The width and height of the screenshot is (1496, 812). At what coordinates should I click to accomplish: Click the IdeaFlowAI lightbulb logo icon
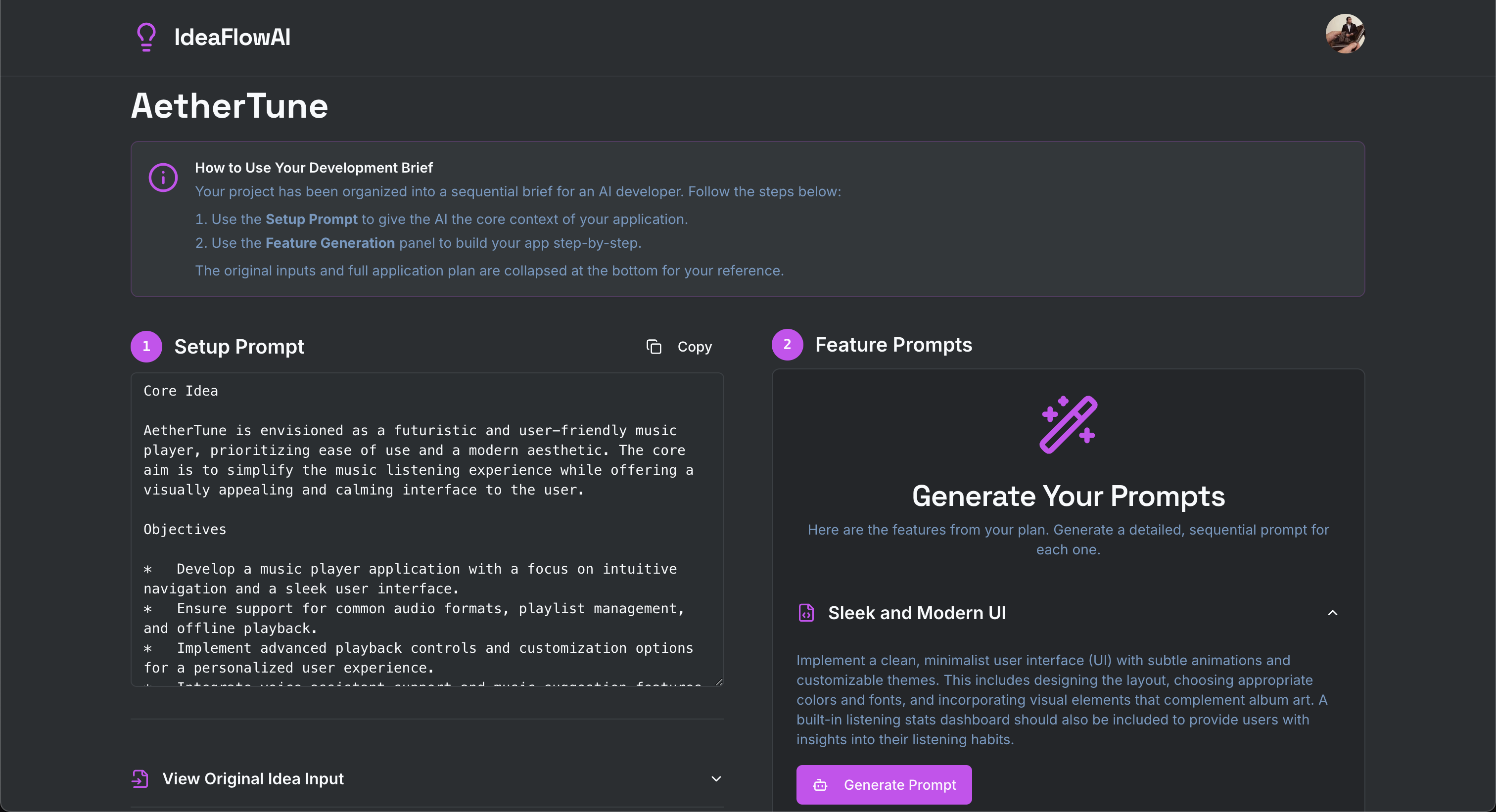pos(146,37)
